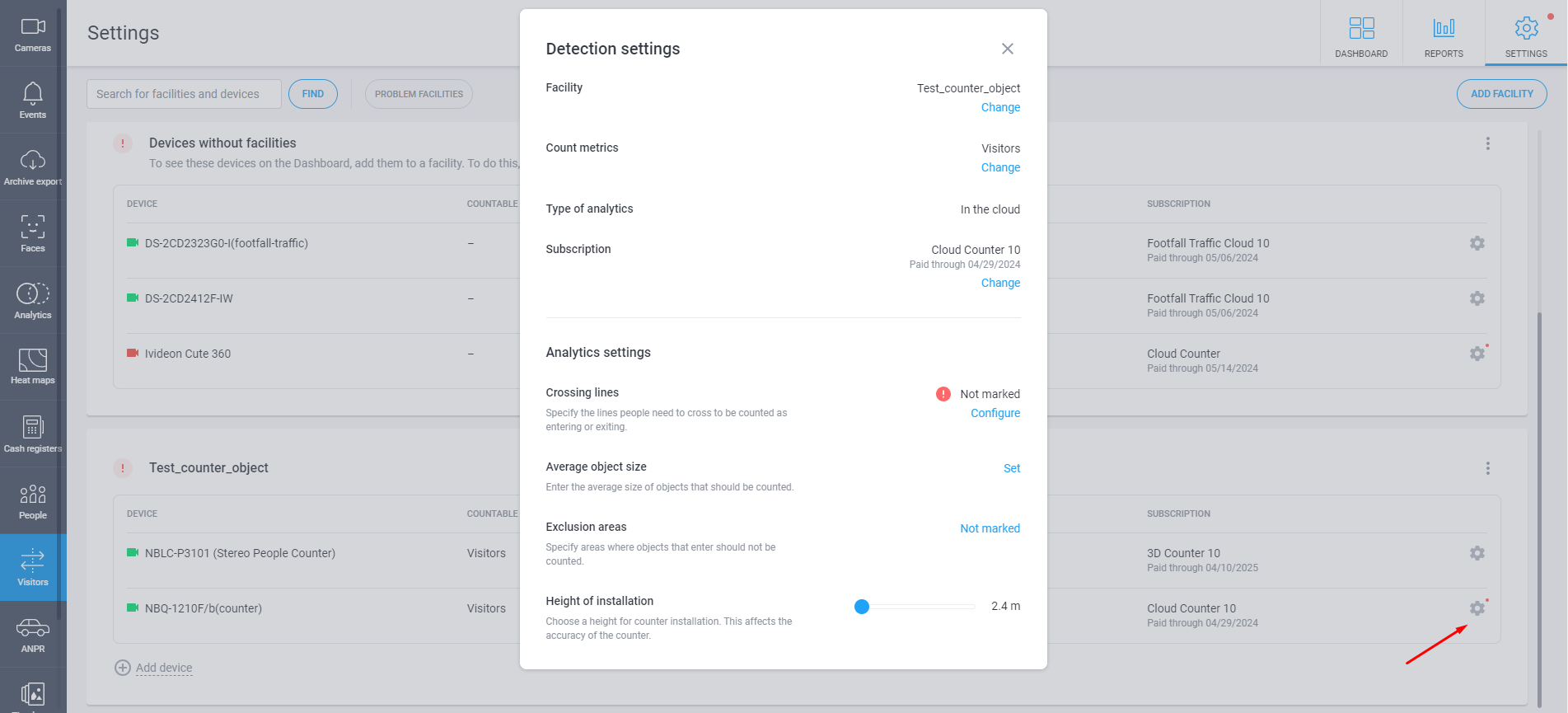Open the Cash registers section
Image resolution: width=1568 pixels, height=713 pixels.
[33, 434]
